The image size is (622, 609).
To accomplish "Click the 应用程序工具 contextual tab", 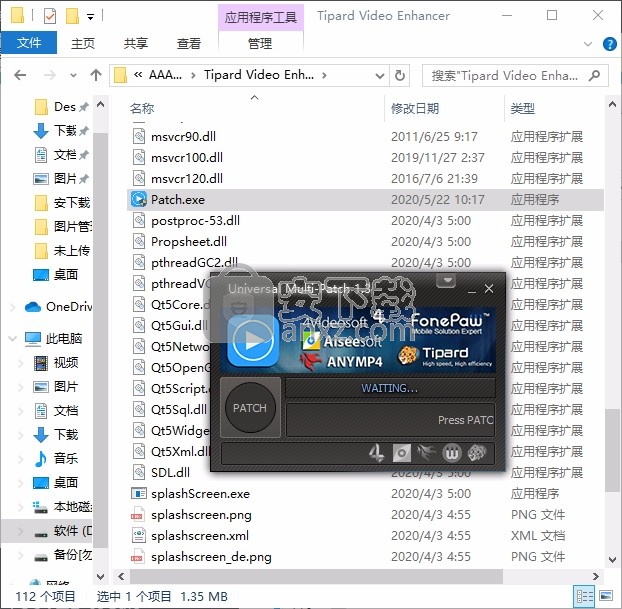I will click(261, 17).
